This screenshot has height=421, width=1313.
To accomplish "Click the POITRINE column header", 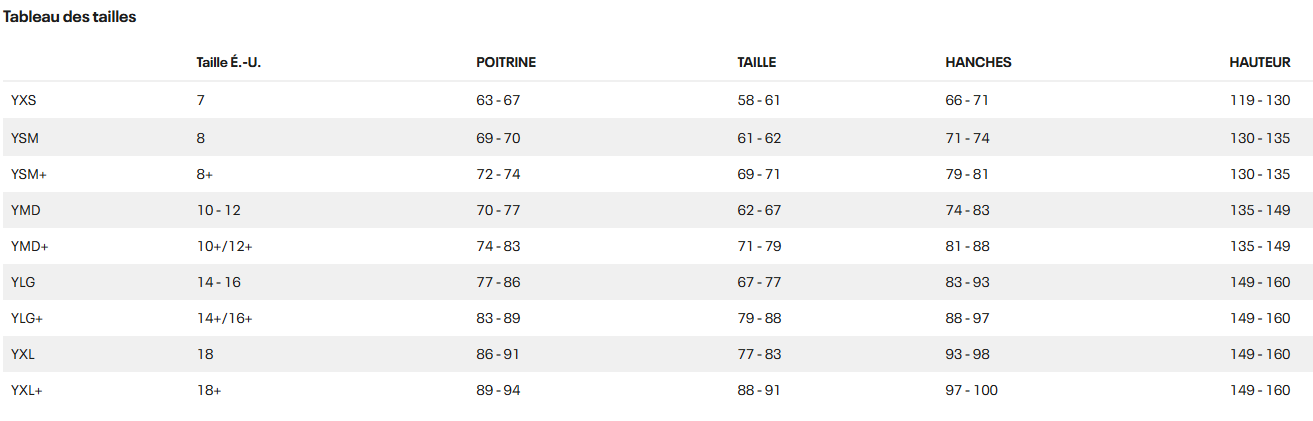I will [506, 62].
